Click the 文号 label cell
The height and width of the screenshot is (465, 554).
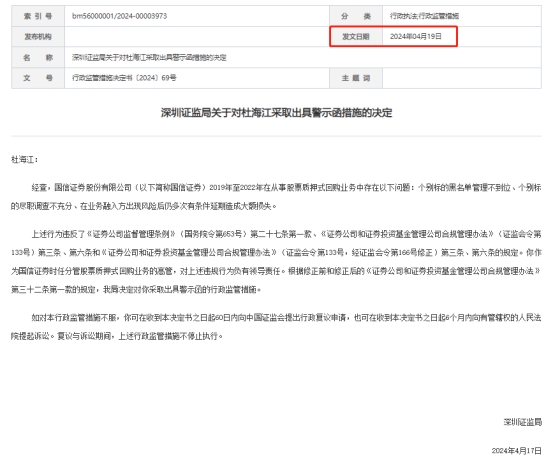click(x=38, y=78)
